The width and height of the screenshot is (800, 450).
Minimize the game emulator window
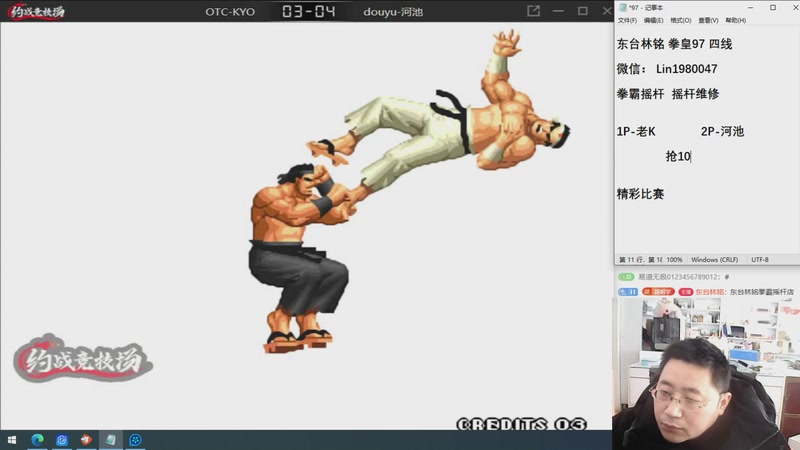(x=558, y=11)
